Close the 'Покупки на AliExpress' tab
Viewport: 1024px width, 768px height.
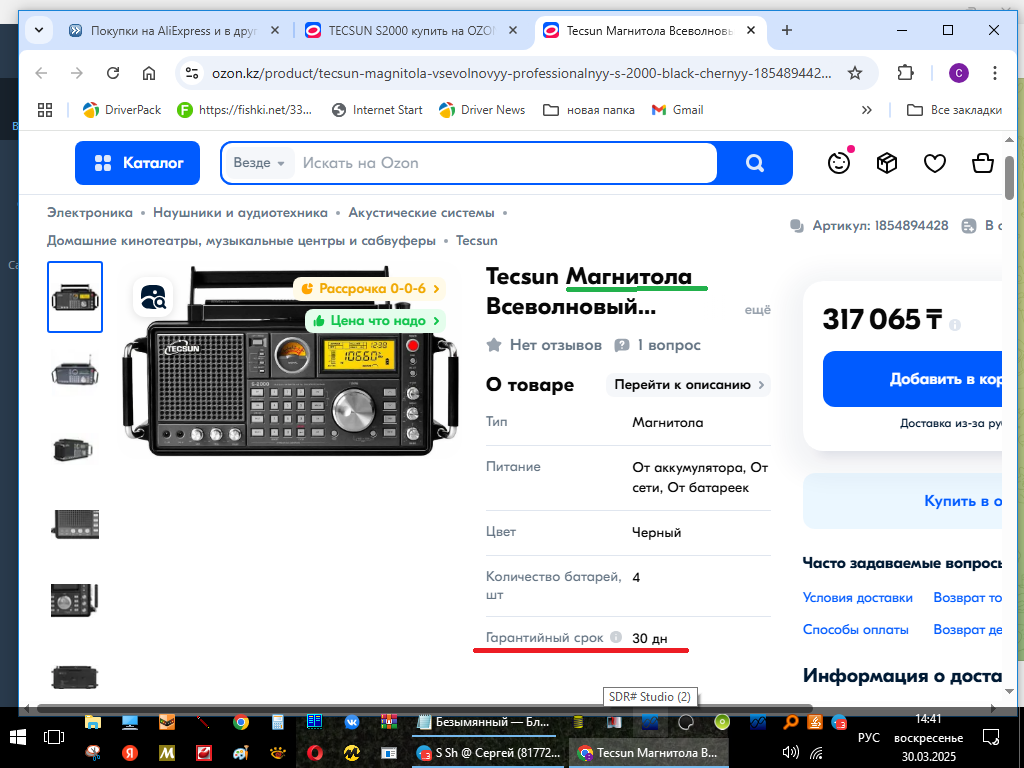click(x=275, y=30)
